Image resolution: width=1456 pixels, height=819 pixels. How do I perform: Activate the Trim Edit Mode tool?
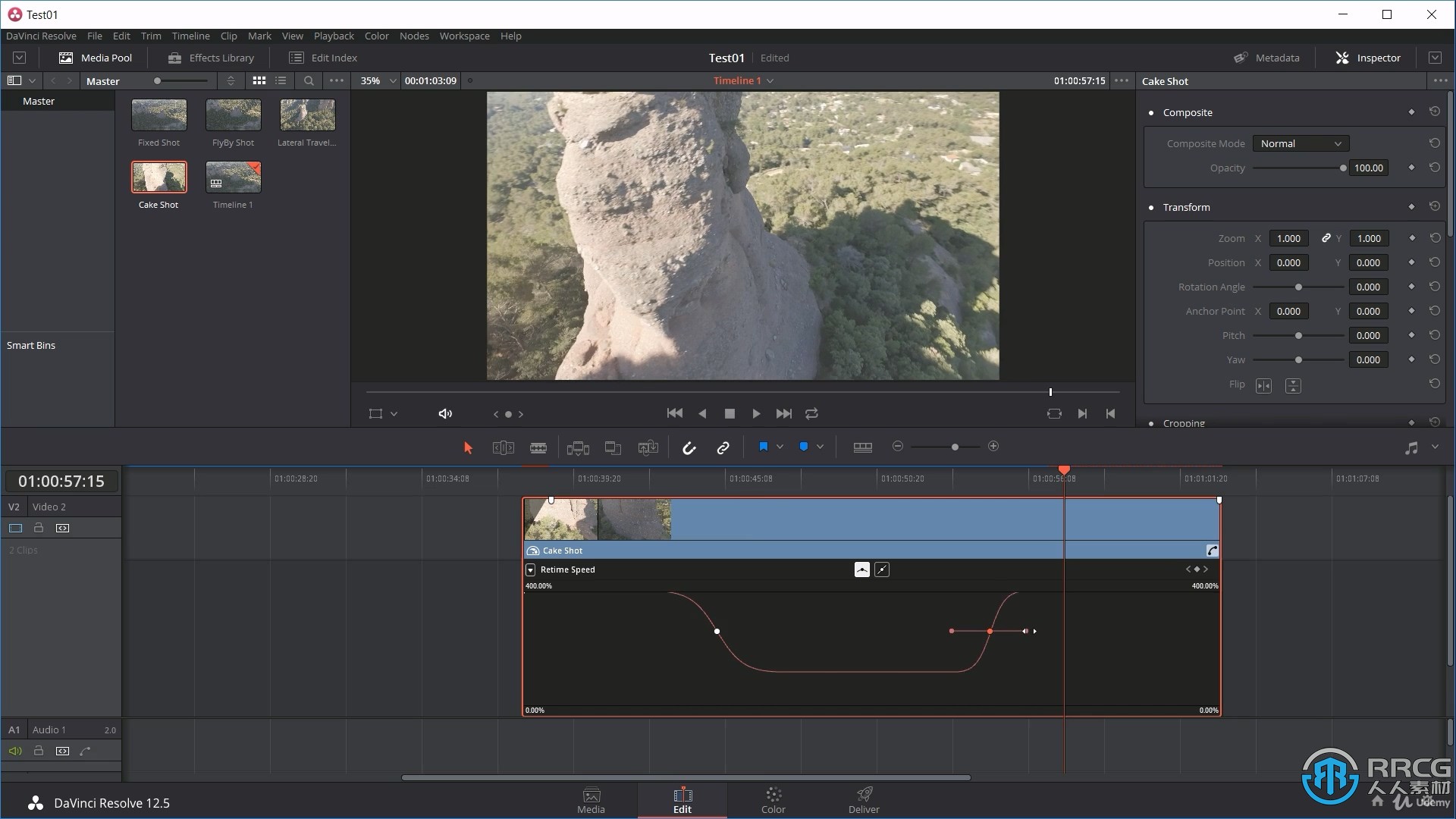504,447
